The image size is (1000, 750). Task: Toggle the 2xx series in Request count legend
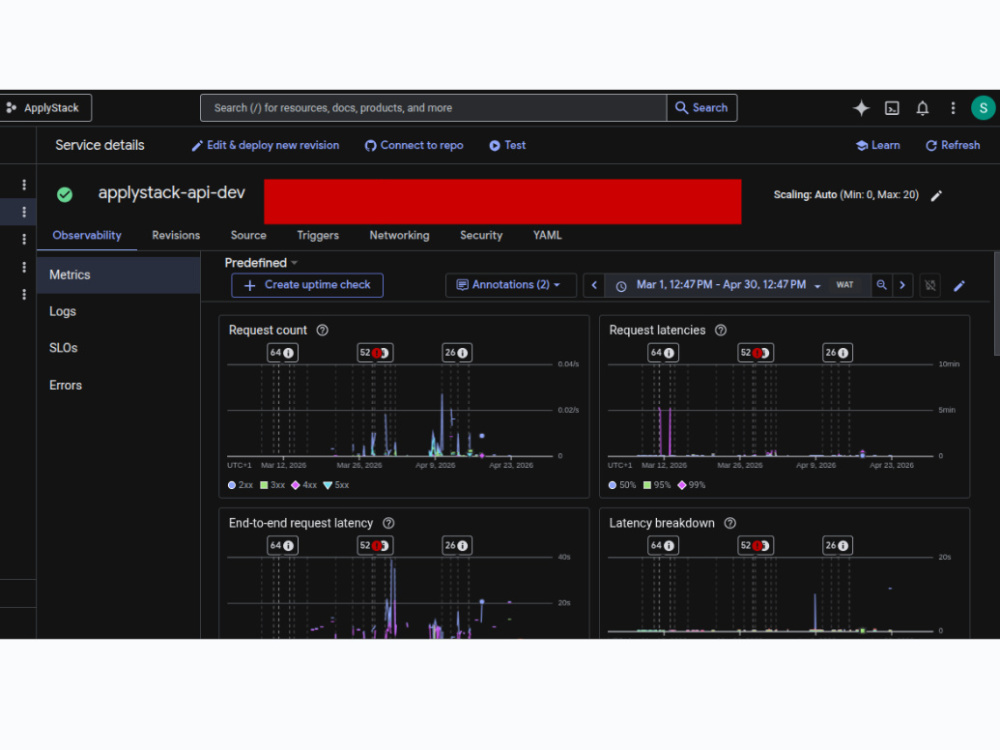pyautogui.click(x=240, y=485)
